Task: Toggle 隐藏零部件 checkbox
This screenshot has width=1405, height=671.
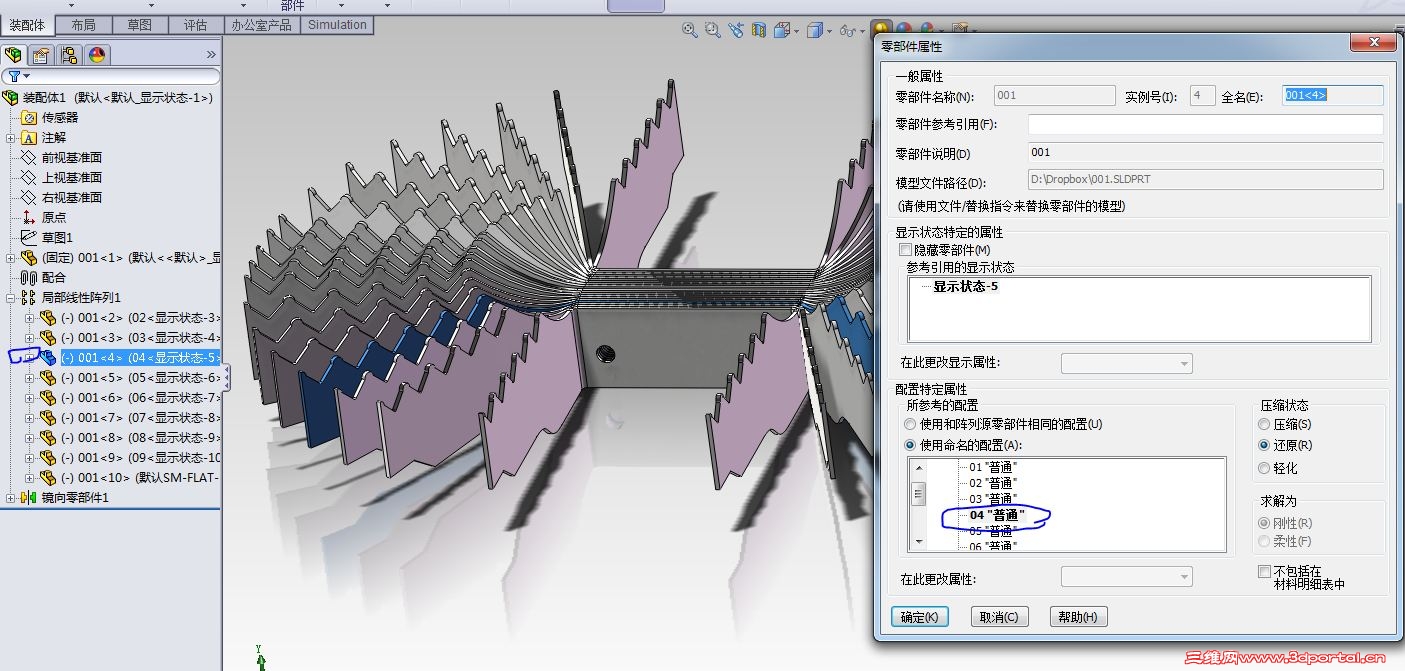Action: (906, 250)
